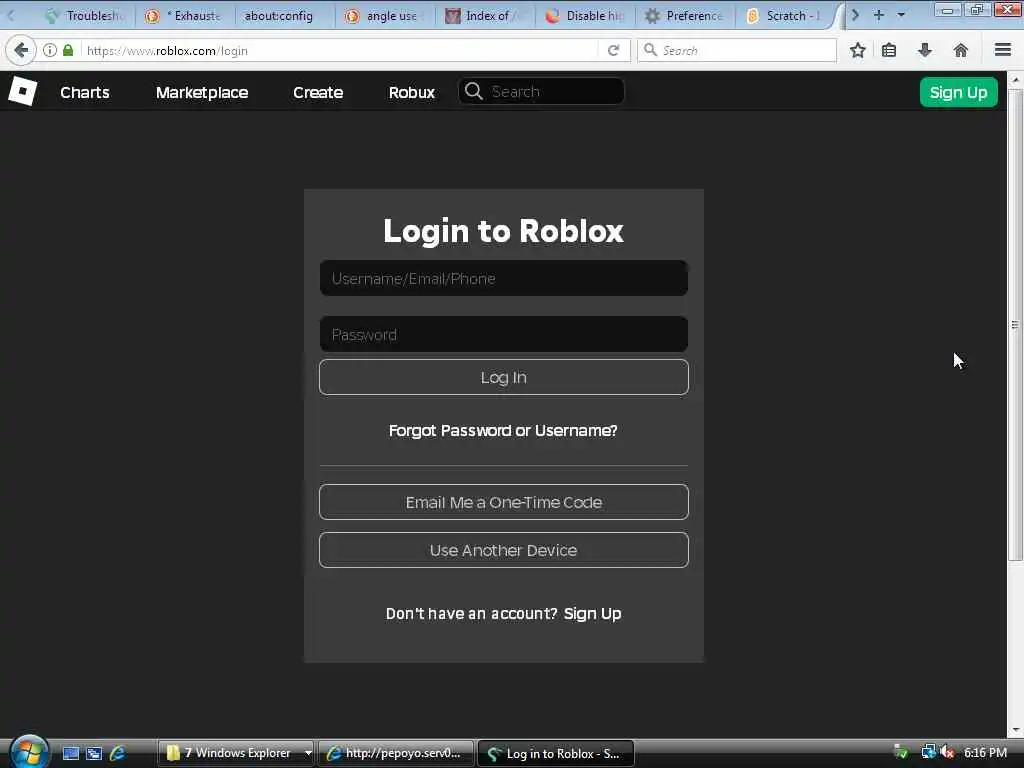1024x768 pixels.
Task: Bookmark this page with the star icon
Action: tap(857, 50)
